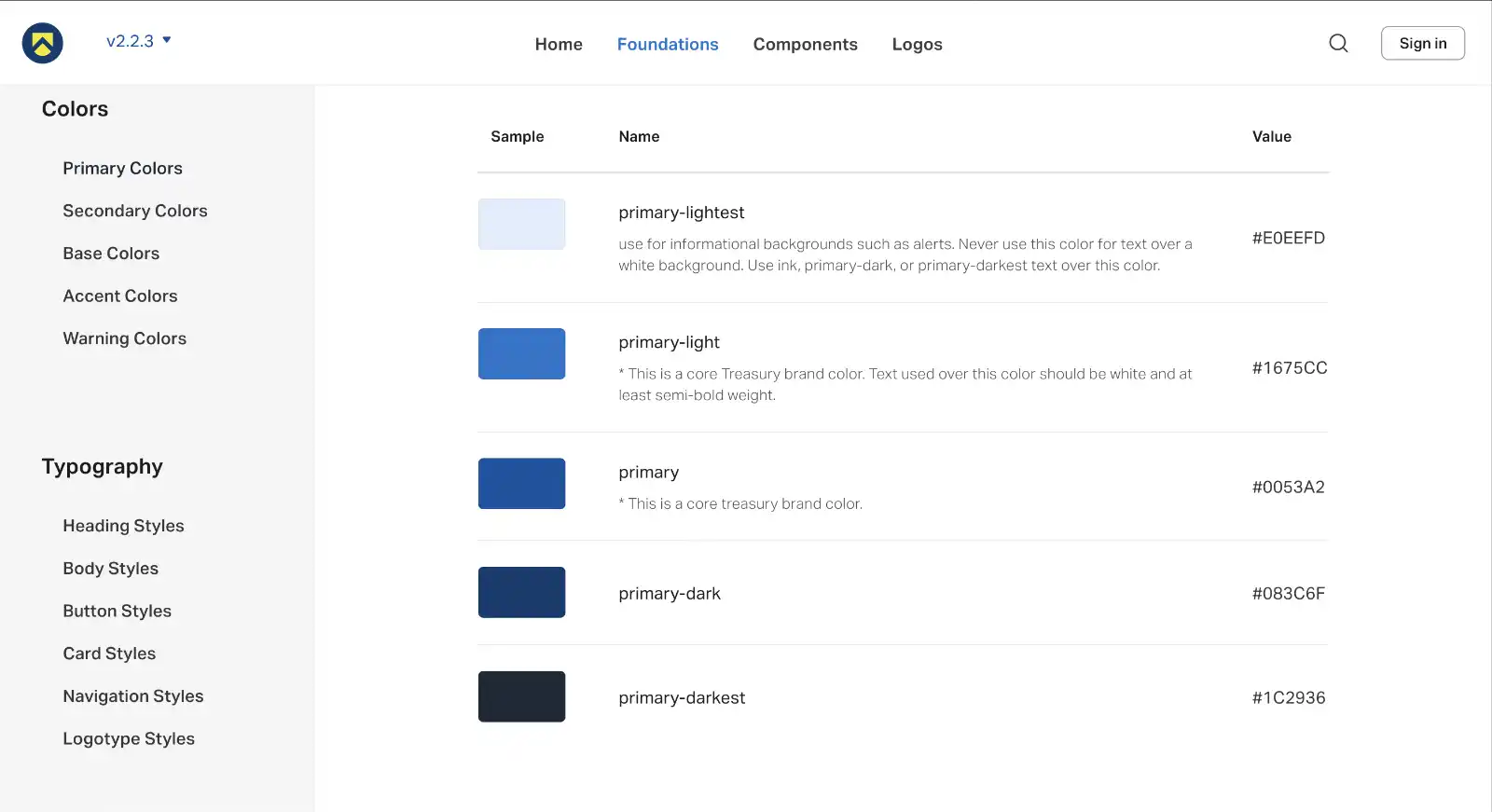Click the #1675CC value
The image size is (1492, 812).
1289,367
